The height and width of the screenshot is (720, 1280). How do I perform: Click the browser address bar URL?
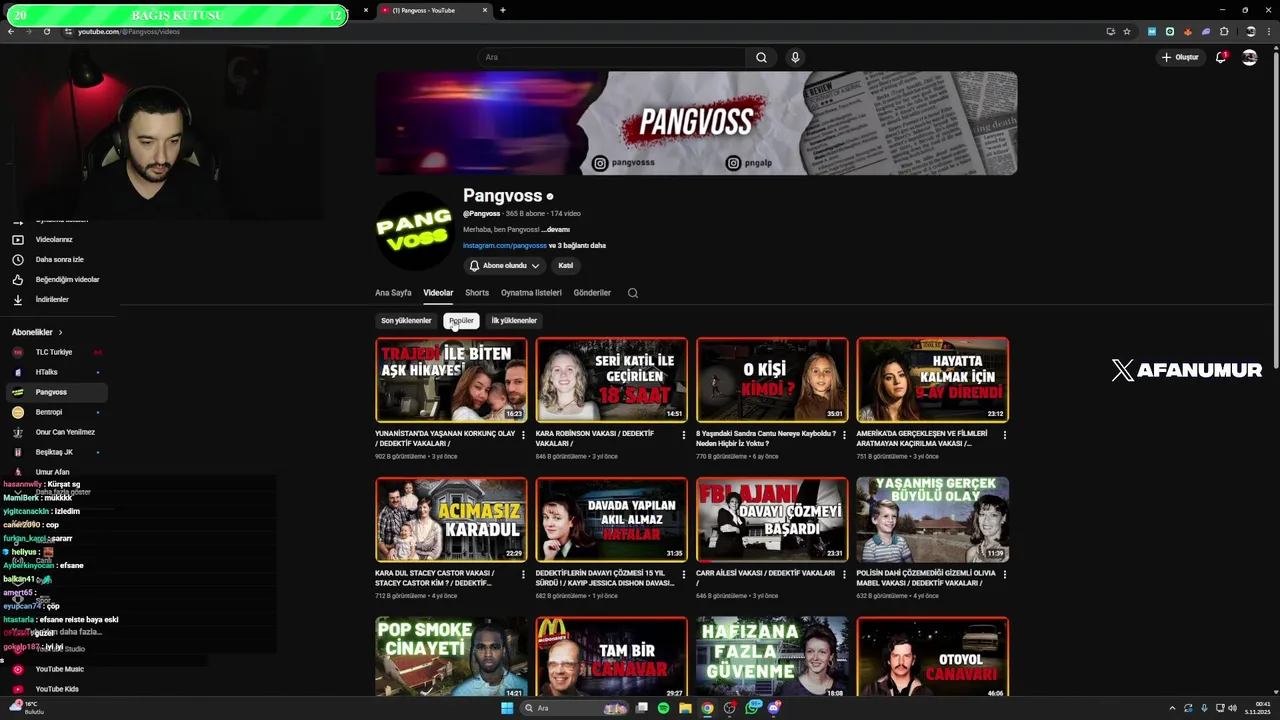129,31
